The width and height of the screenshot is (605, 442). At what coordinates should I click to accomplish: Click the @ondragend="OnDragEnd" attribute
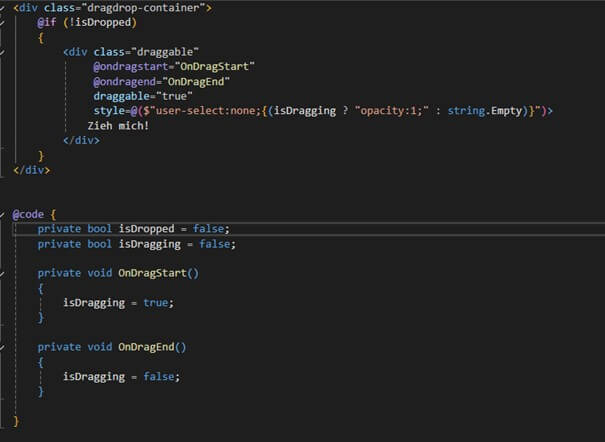click(162, 81)
